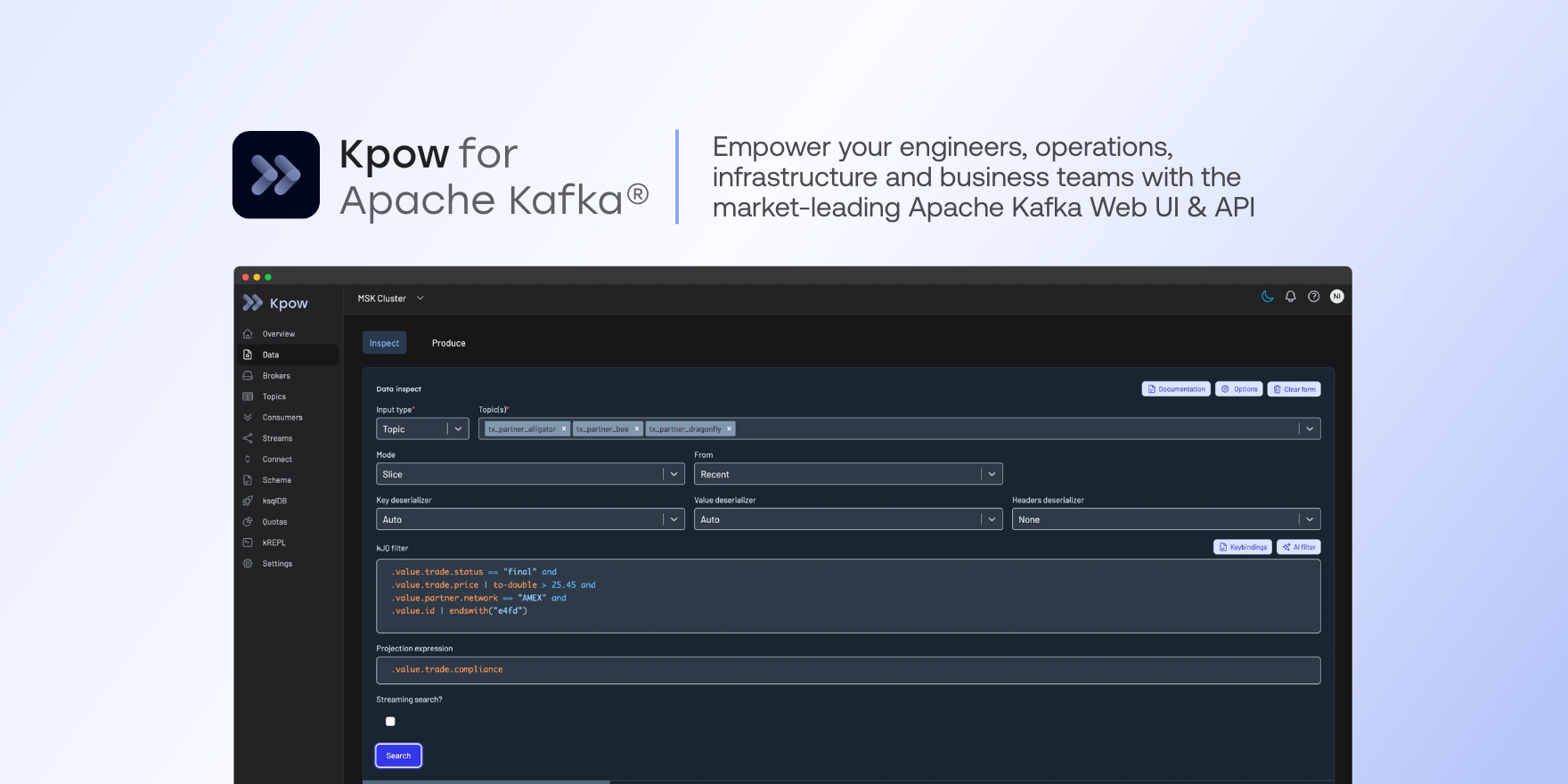
Task: Toggle dark mode moon icon
Action: (1267, 297)
